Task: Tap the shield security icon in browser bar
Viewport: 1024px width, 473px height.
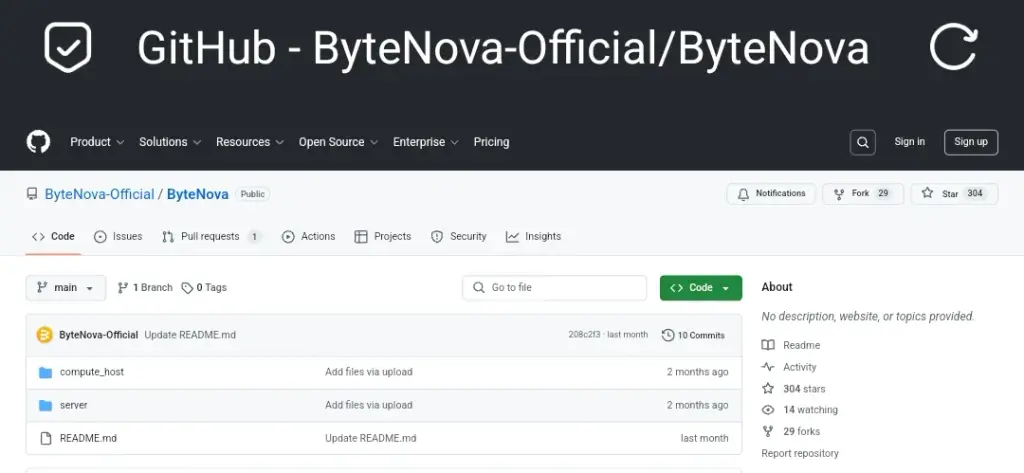Action: (67, 47)
